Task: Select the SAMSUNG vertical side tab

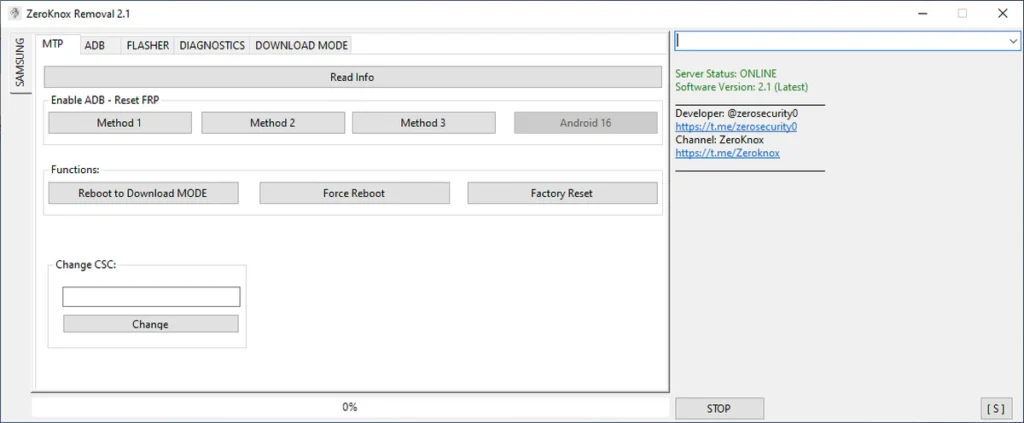Action: (x=20, y=62)
